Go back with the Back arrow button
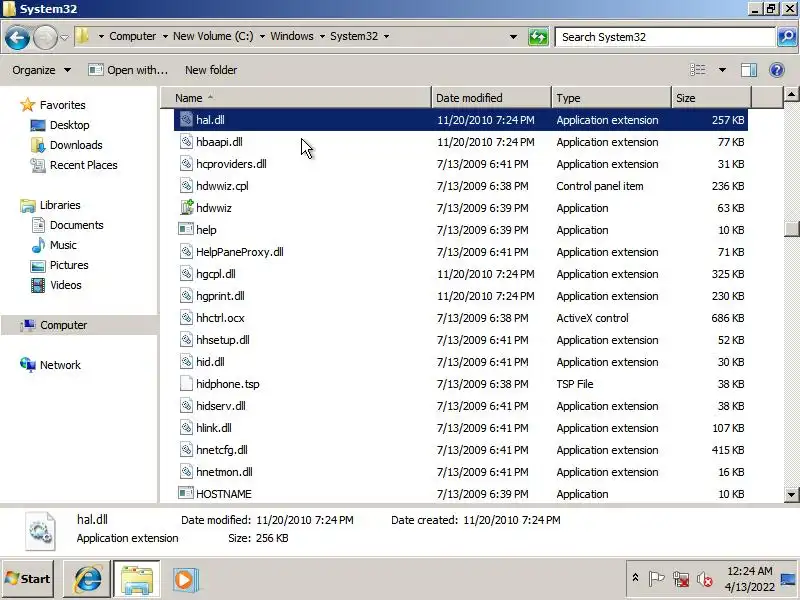The height and width of the screenshot is (600, 800). point(17,37)
